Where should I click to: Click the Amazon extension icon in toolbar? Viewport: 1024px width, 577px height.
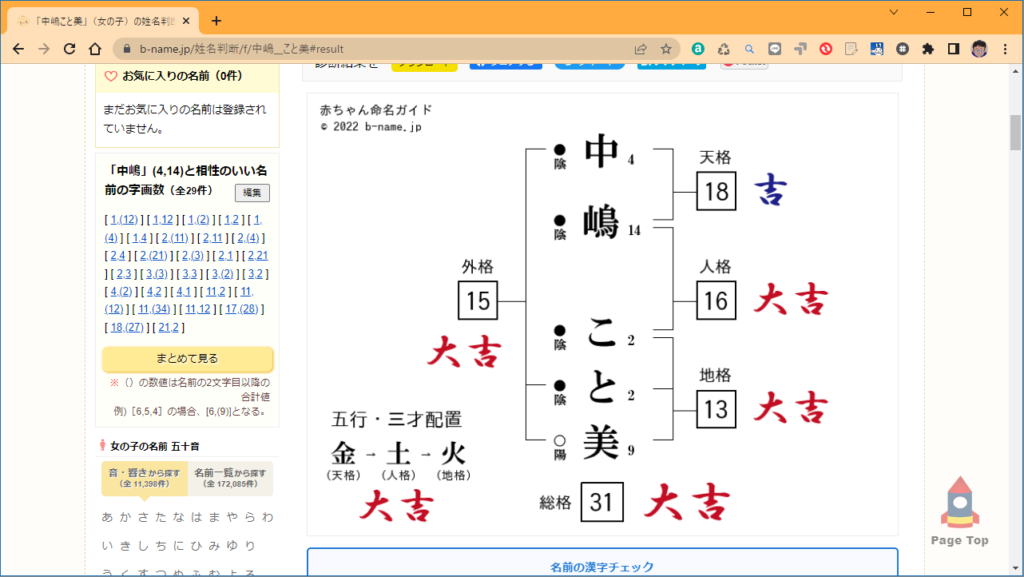click(697, 47)
